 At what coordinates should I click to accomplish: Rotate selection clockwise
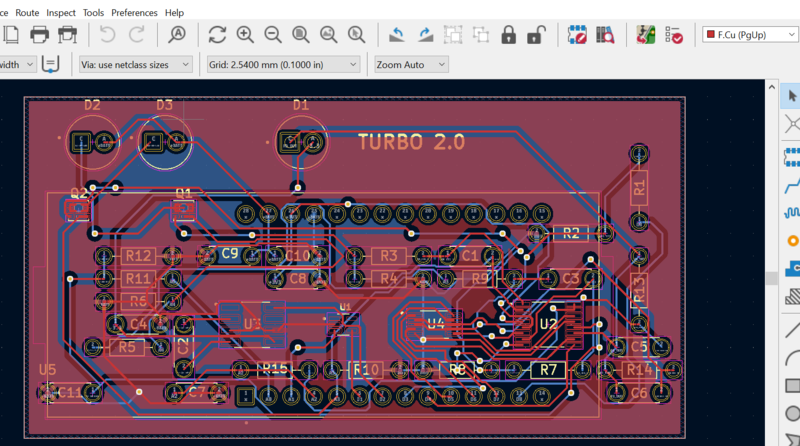click(x=425, y=35)
